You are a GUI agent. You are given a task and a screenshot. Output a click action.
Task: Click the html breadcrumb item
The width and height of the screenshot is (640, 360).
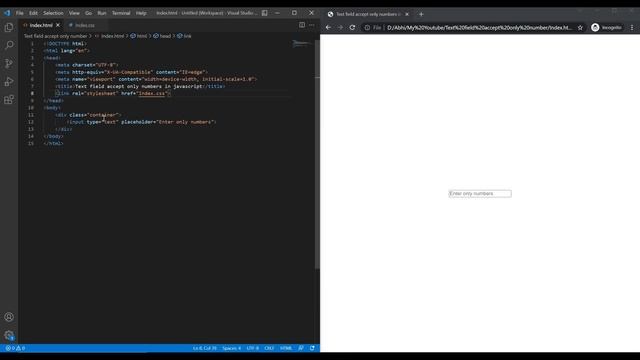(139, 36)
